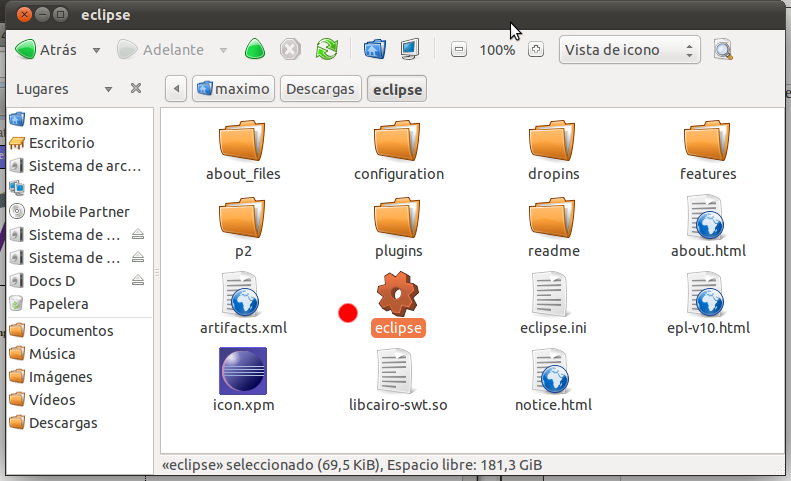
Task: Select the about_files folder
Action: coord(243,150)
